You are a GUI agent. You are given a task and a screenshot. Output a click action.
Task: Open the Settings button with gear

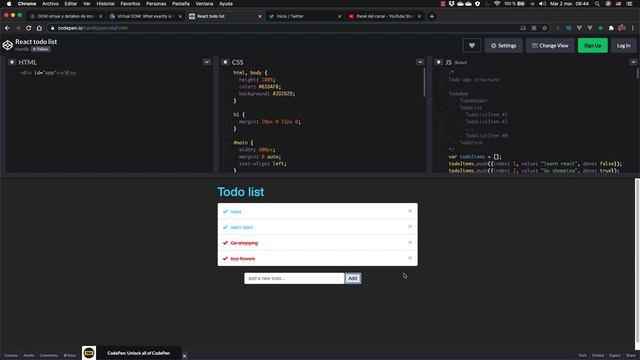(x=503, y=46)
